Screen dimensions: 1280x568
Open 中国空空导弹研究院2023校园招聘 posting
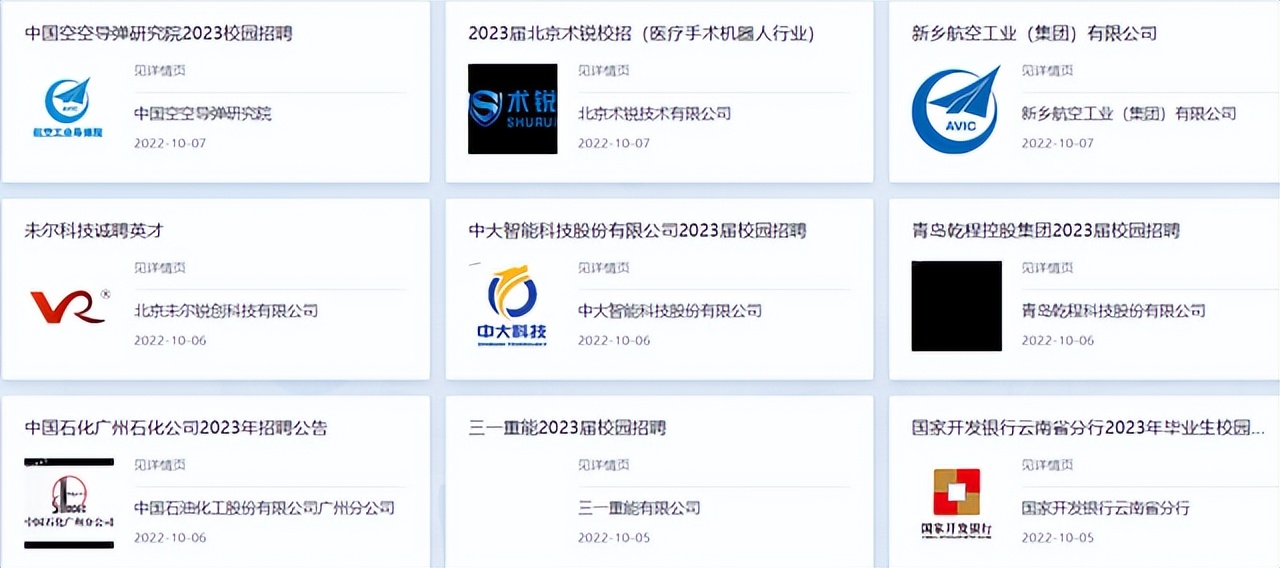pyautogui.click(x=158, y=34)
